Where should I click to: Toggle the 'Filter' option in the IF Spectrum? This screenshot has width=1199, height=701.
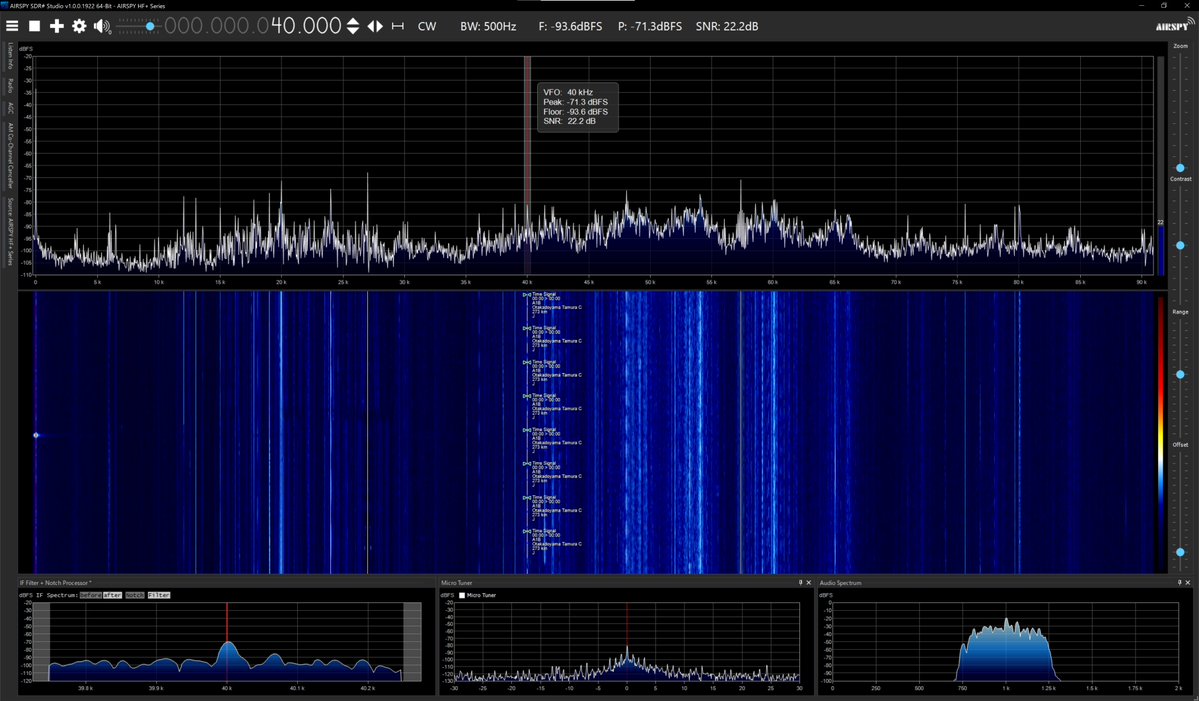[159, 595]
